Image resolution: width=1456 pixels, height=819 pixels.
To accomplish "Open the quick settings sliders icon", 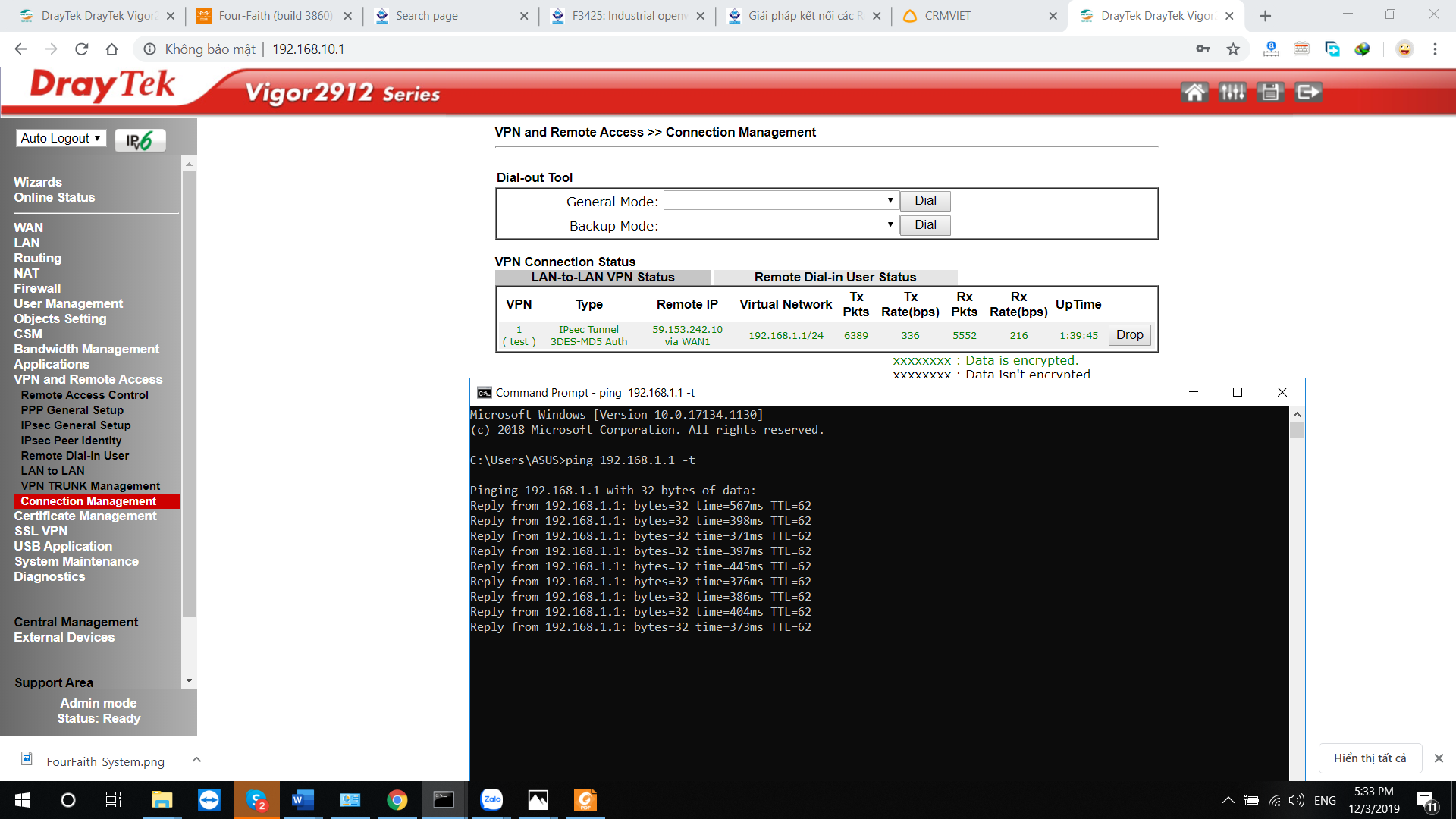I will tap(1232, 93).
